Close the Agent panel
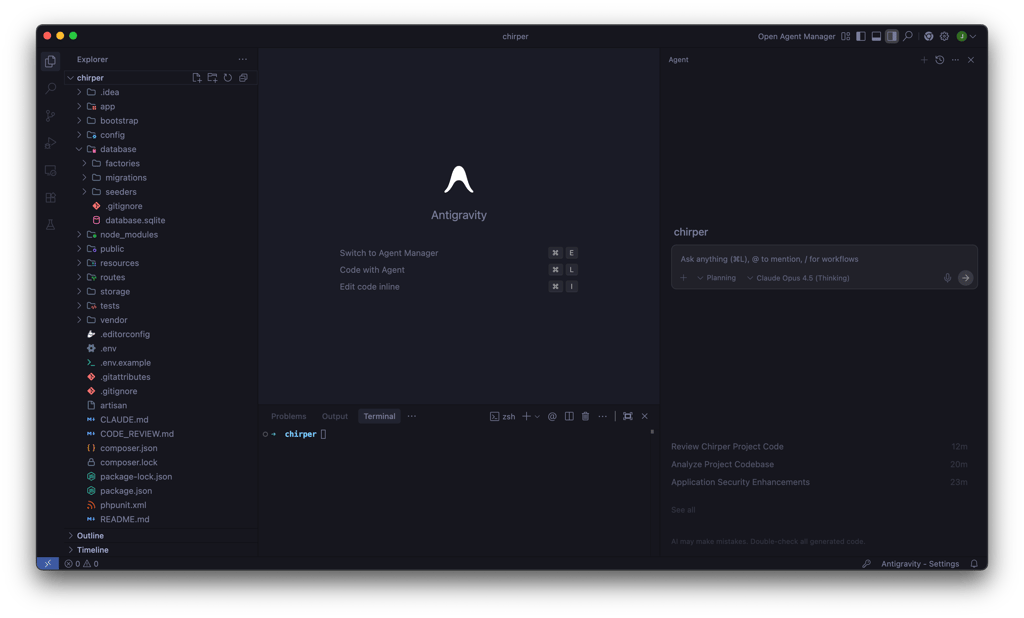The width and height of the screenshot is (1024, 618). pyautogui.click(x=971, y=59)
